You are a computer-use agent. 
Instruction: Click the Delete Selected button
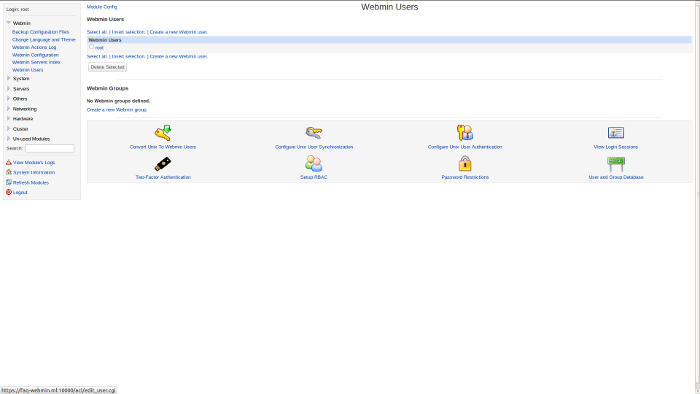point(107,67)
